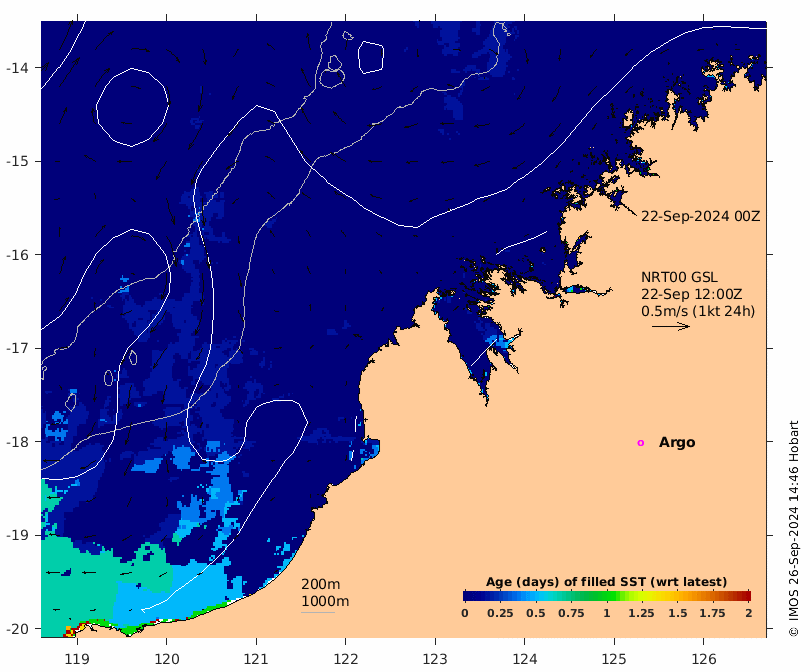This screenshot has height=672, width=810.
Task: Click the longitude axis label 121
Action: (256, 659)
